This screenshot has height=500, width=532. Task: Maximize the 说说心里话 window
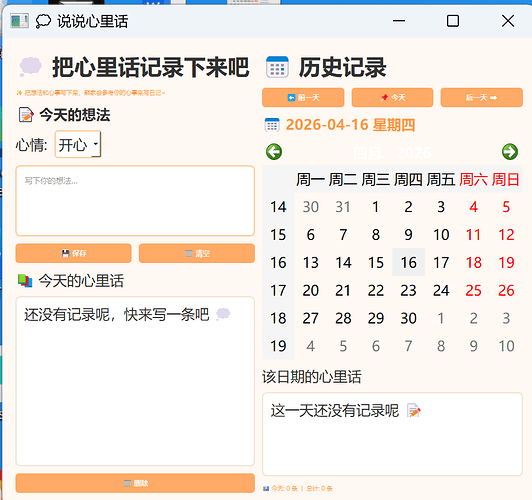[453, 21]
